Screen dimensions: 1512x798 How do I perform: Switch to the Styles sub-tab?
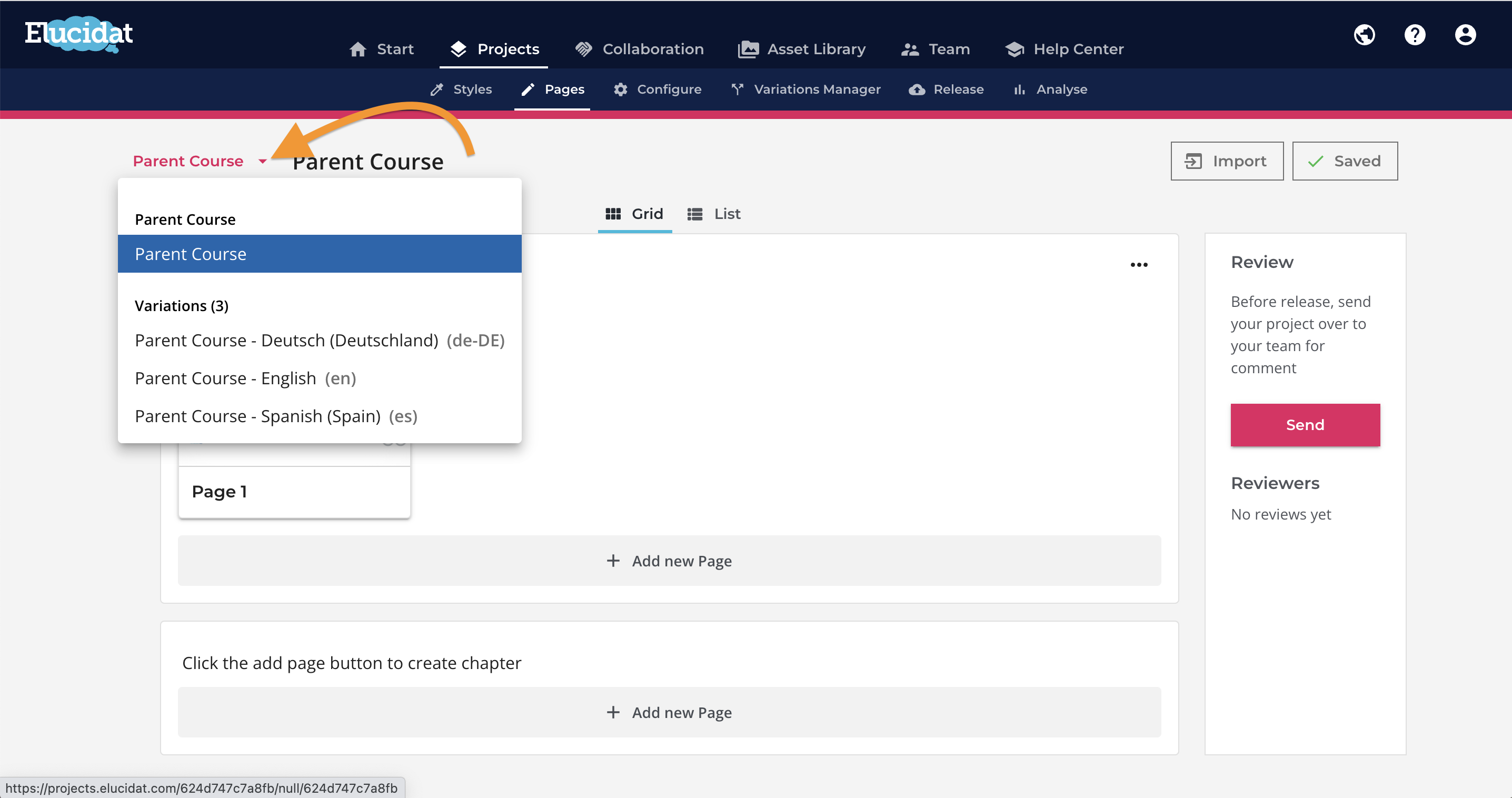[x=461, y=89]
